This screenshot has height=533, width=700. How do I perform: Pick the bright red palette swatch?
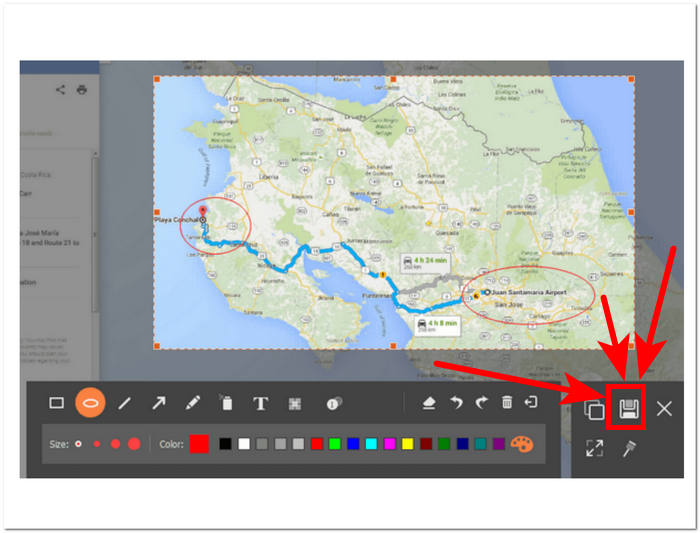pyautogui.click(x=317, y=444)
